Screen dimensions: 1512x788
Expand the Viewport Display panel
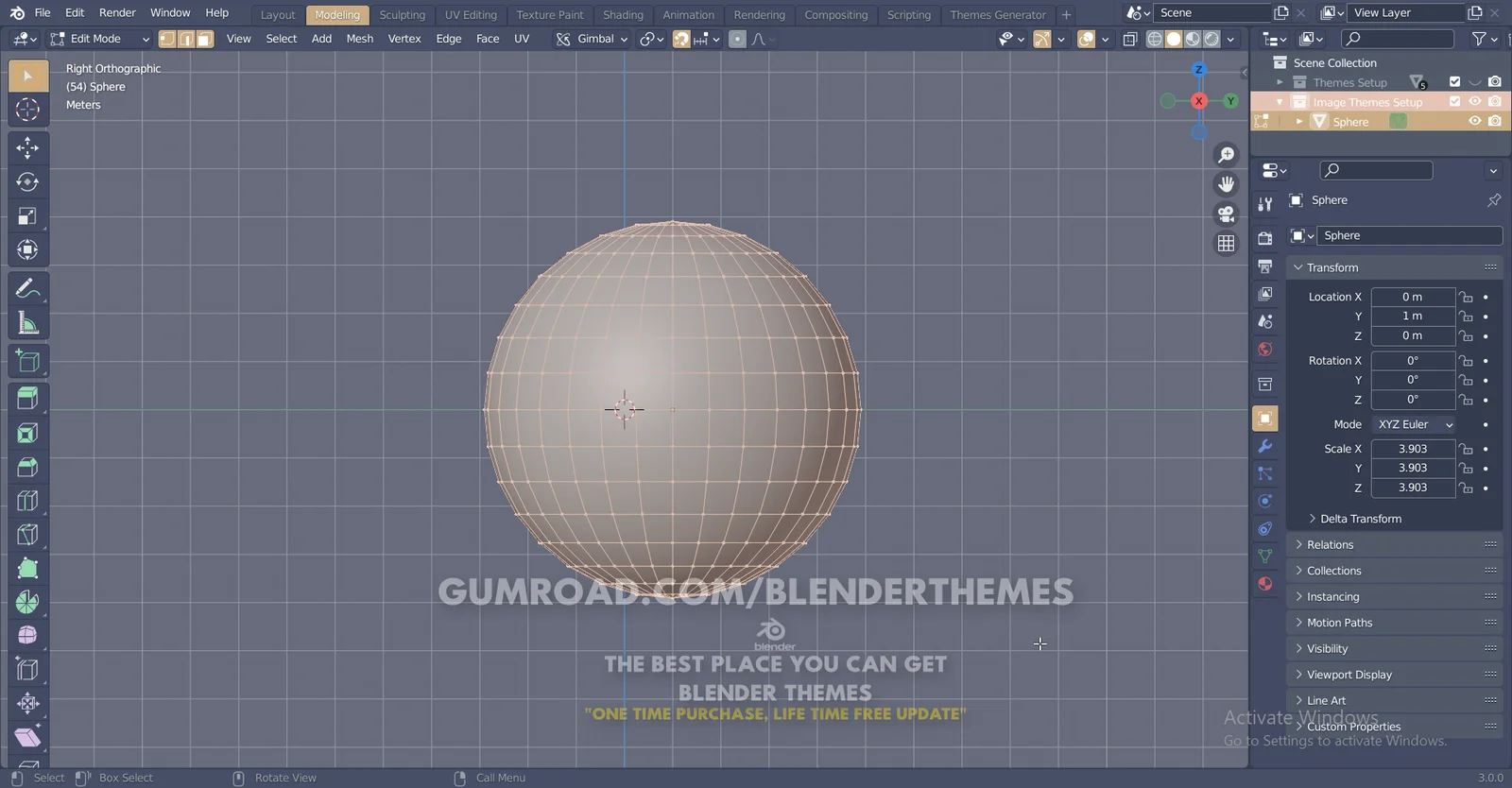1395,675
